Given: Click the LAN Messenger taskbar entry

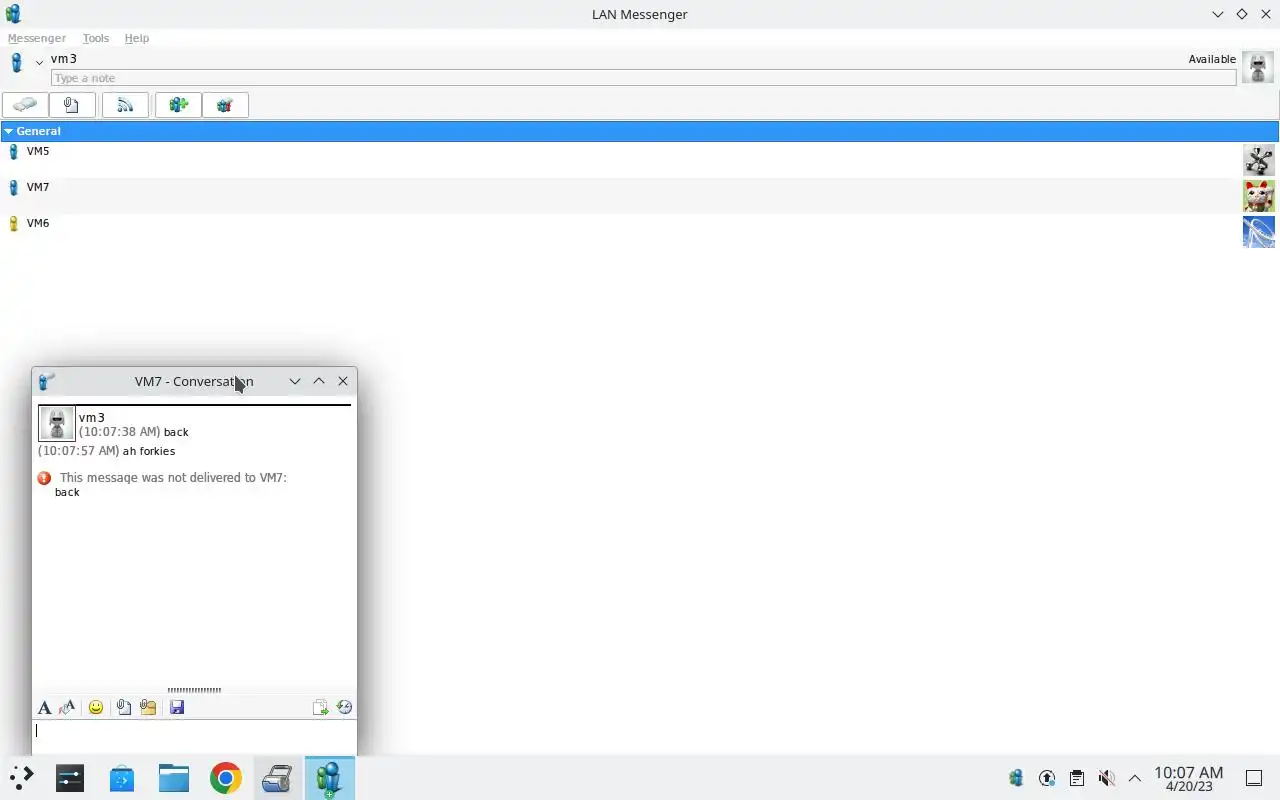Looking at the screenshot, I should (330, 778).
